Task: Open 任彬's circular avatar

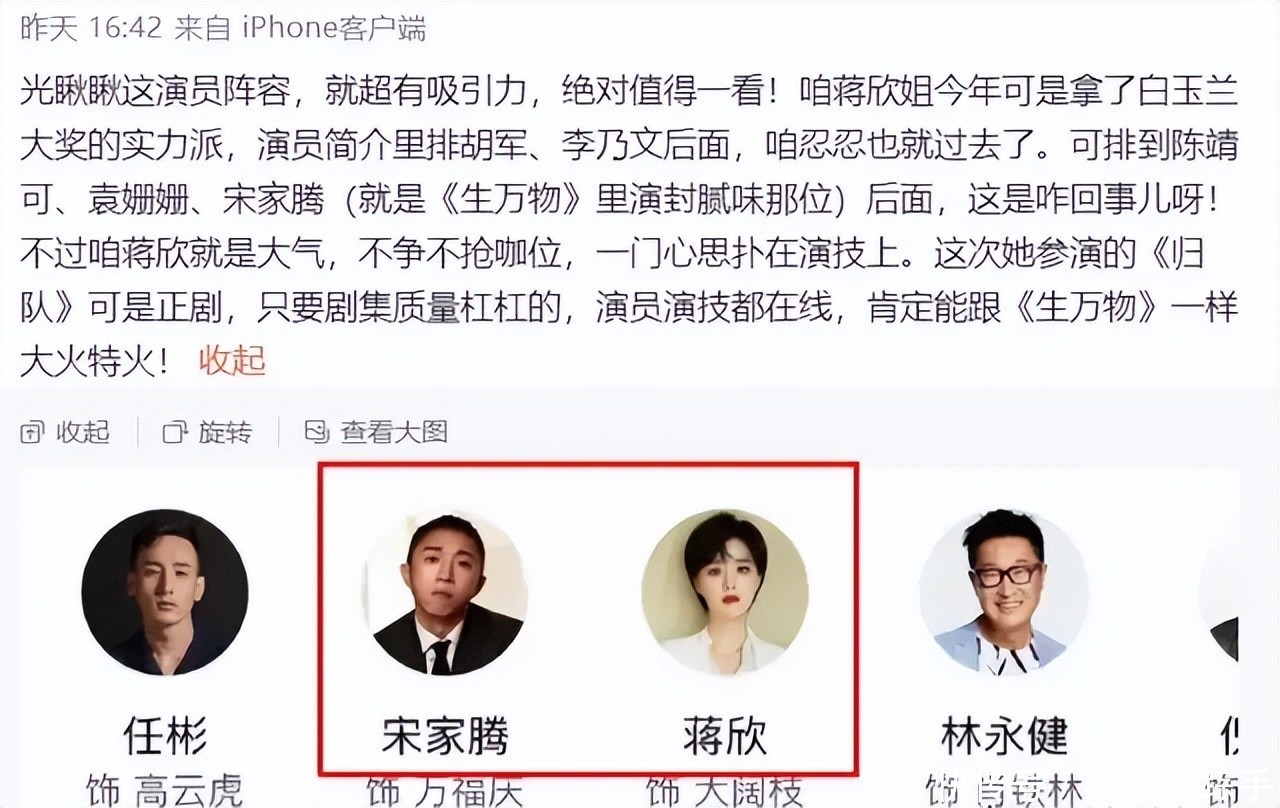Action: point(165,592)
